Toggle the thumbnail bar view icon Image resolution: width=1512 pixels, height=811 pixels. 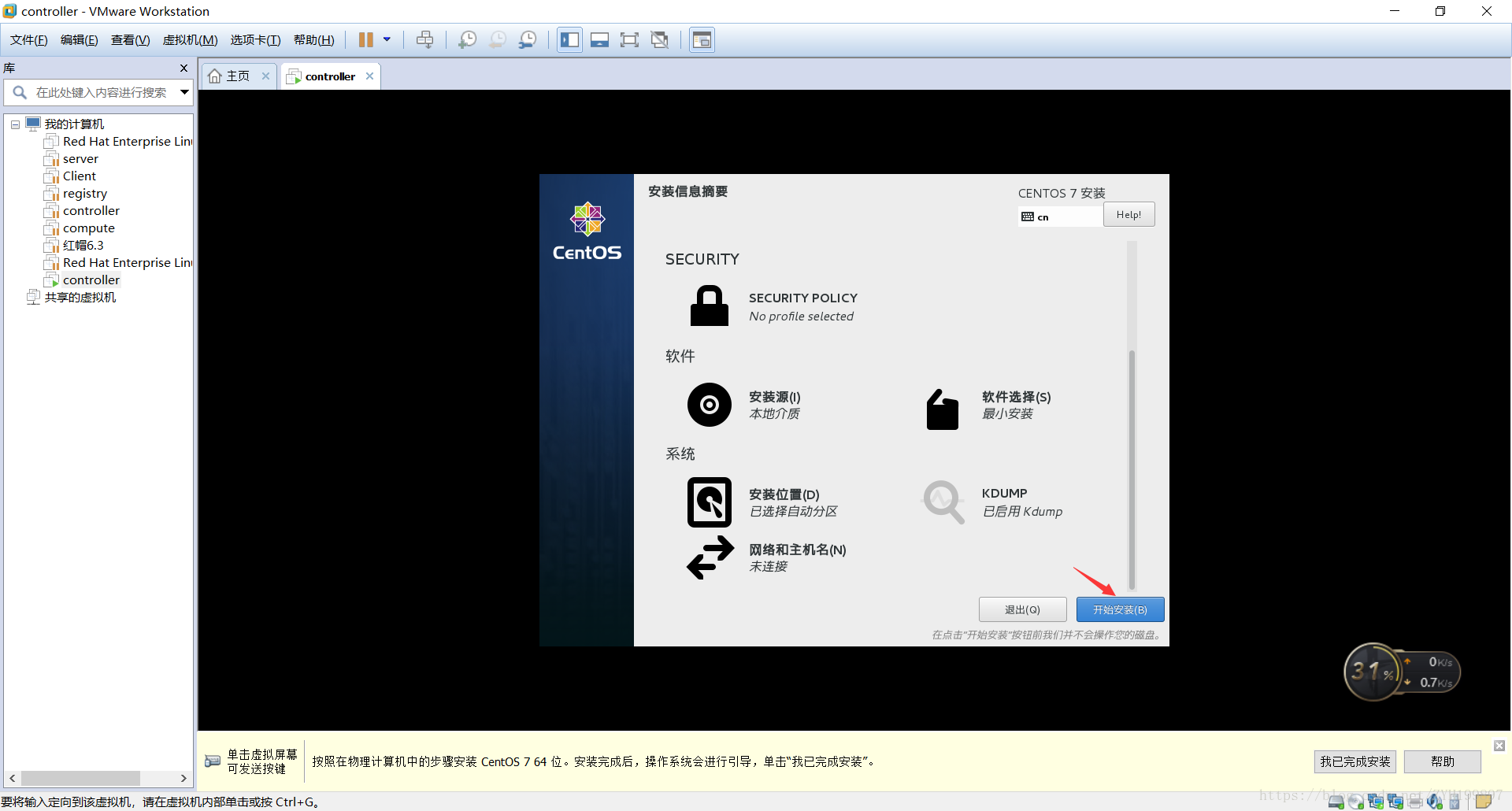(x=599, y=40)
